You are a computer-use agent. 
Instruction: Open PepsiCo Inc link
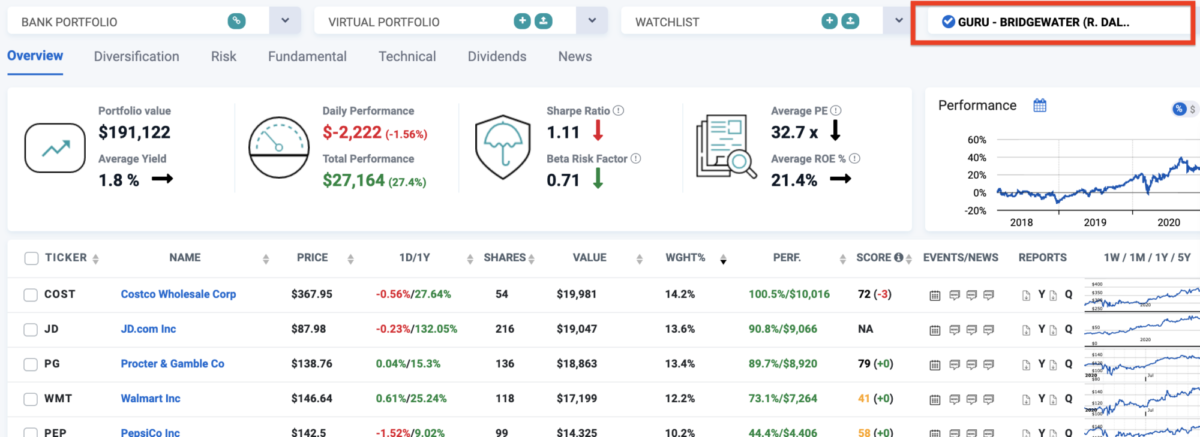point(152,431)
